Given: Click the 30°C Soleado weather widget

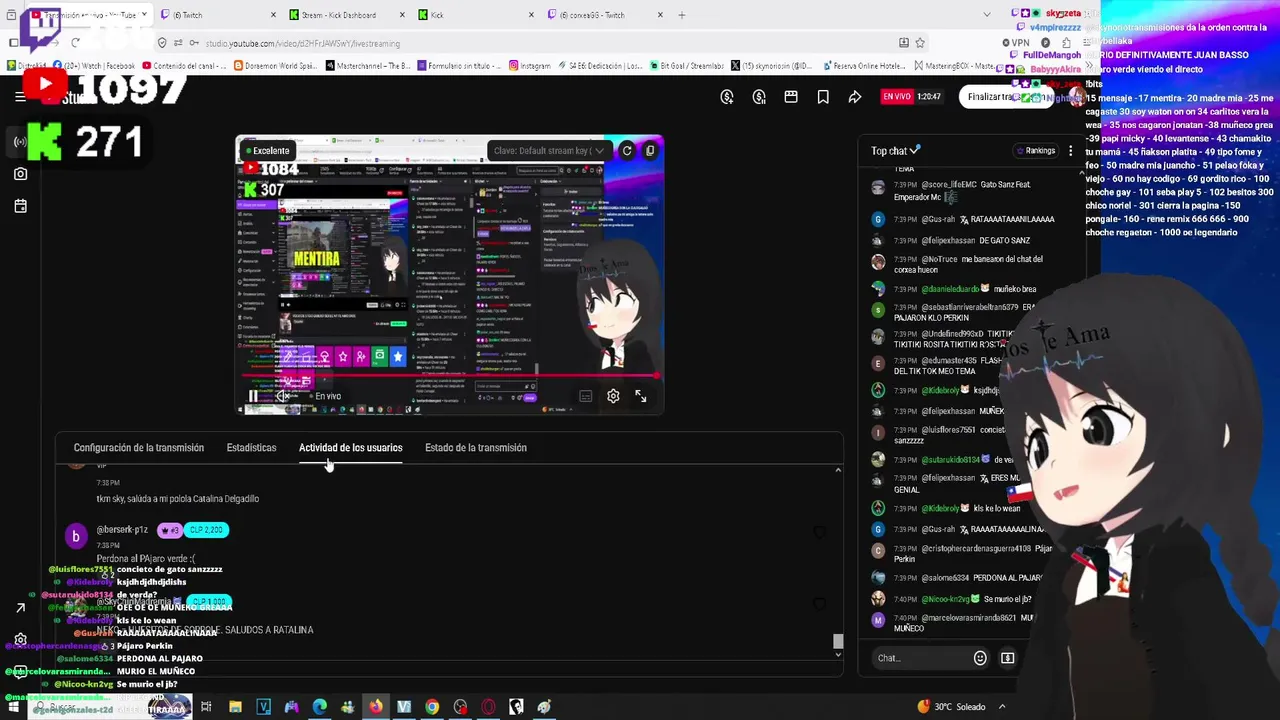Looking at the screenshot, I should pos(951,707).
